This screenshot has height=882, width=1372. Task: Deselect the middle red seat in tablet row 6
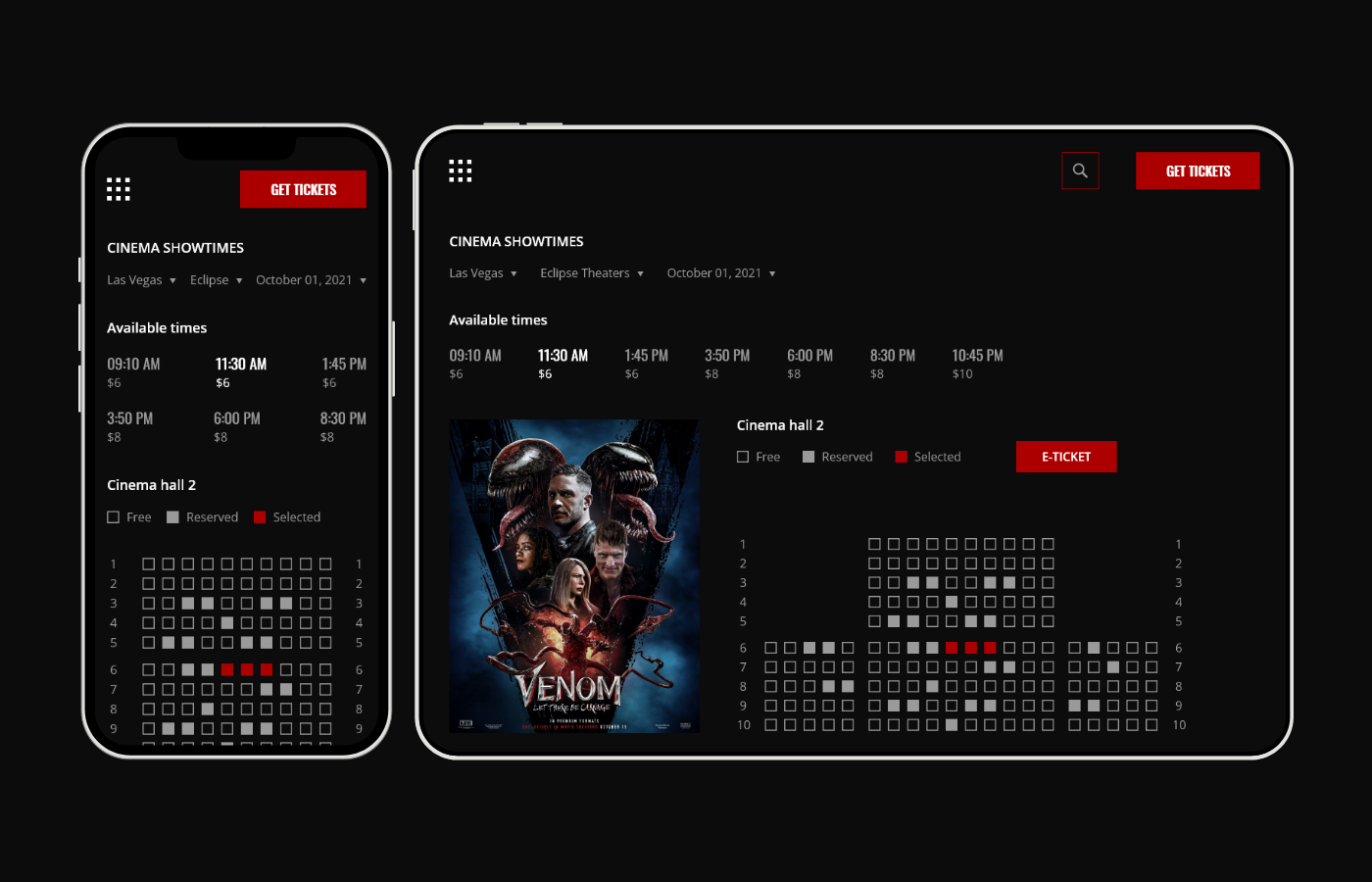click(x=971, y=648)
